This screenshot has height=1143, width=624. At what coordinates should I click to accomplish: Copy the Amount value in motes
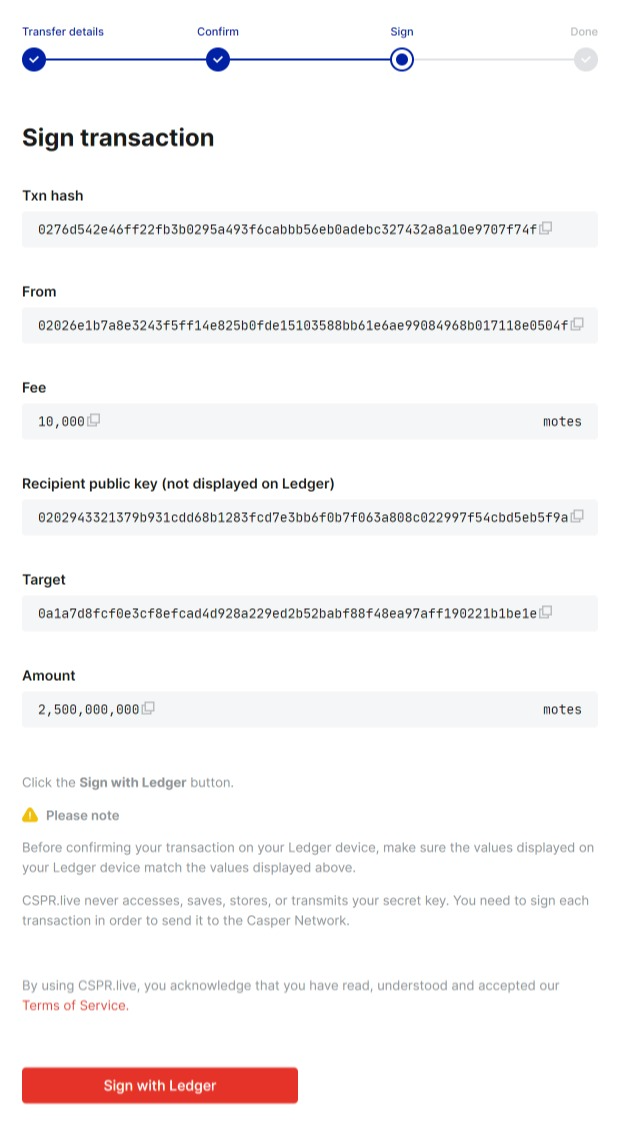(148, 708)
